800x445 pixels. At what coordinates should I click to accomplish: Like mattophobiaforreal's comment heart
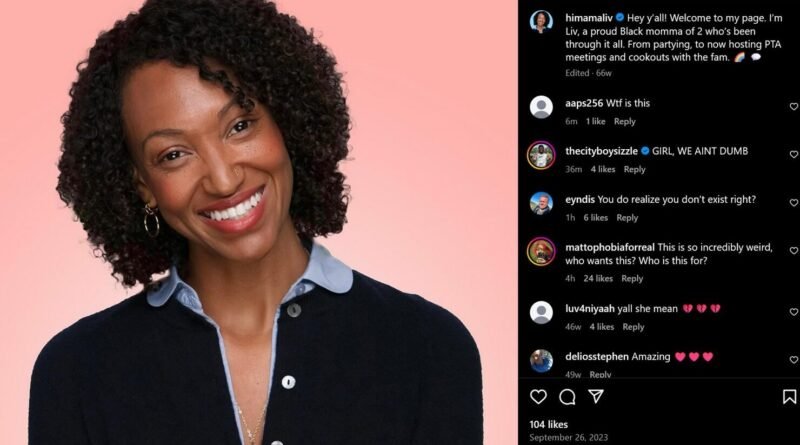(794, 251)
